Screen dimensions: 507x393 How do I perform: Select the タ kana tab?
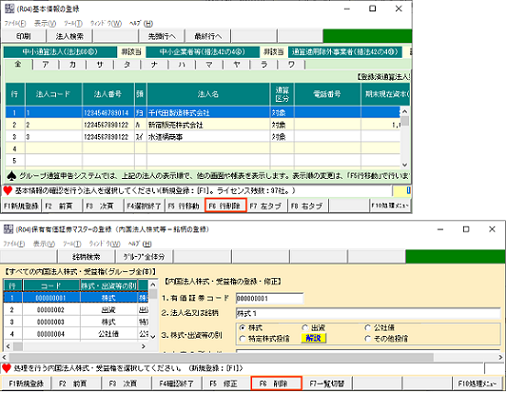127,65
